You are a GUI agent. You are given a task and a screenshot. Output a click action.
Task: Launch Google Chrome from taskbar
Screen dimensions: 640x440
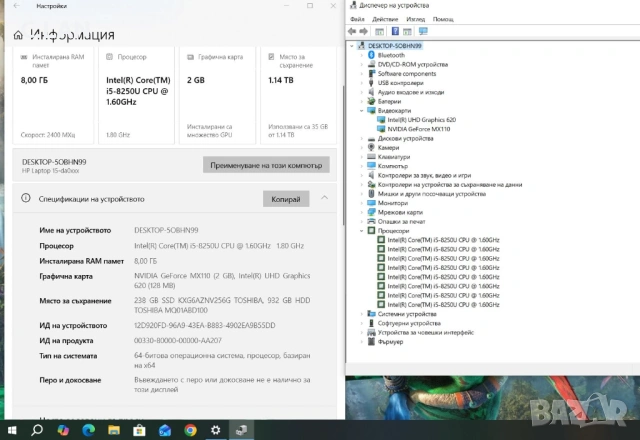click(x=190, y=430)
